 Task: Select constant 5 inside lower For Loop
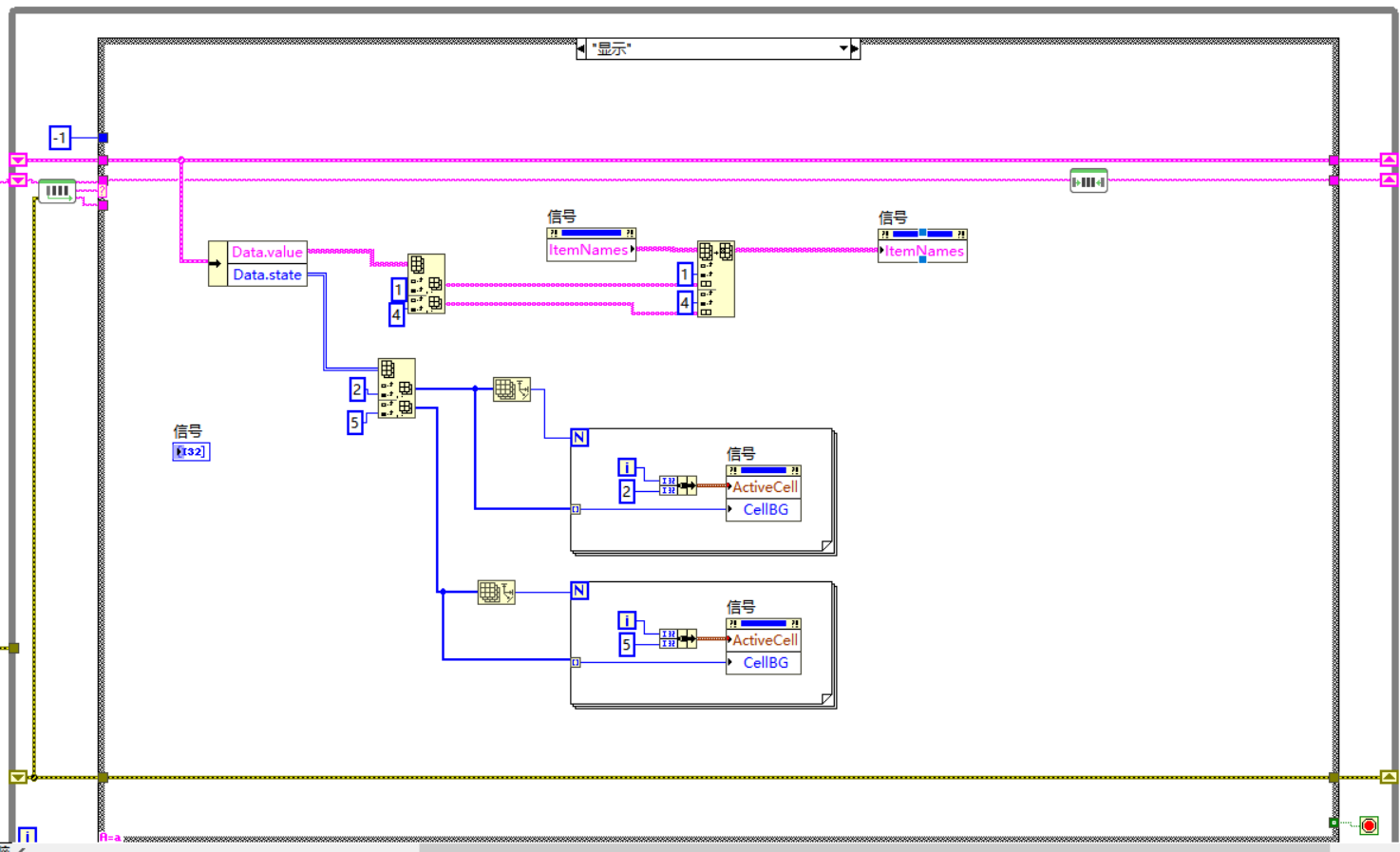(x=626, y=645)
